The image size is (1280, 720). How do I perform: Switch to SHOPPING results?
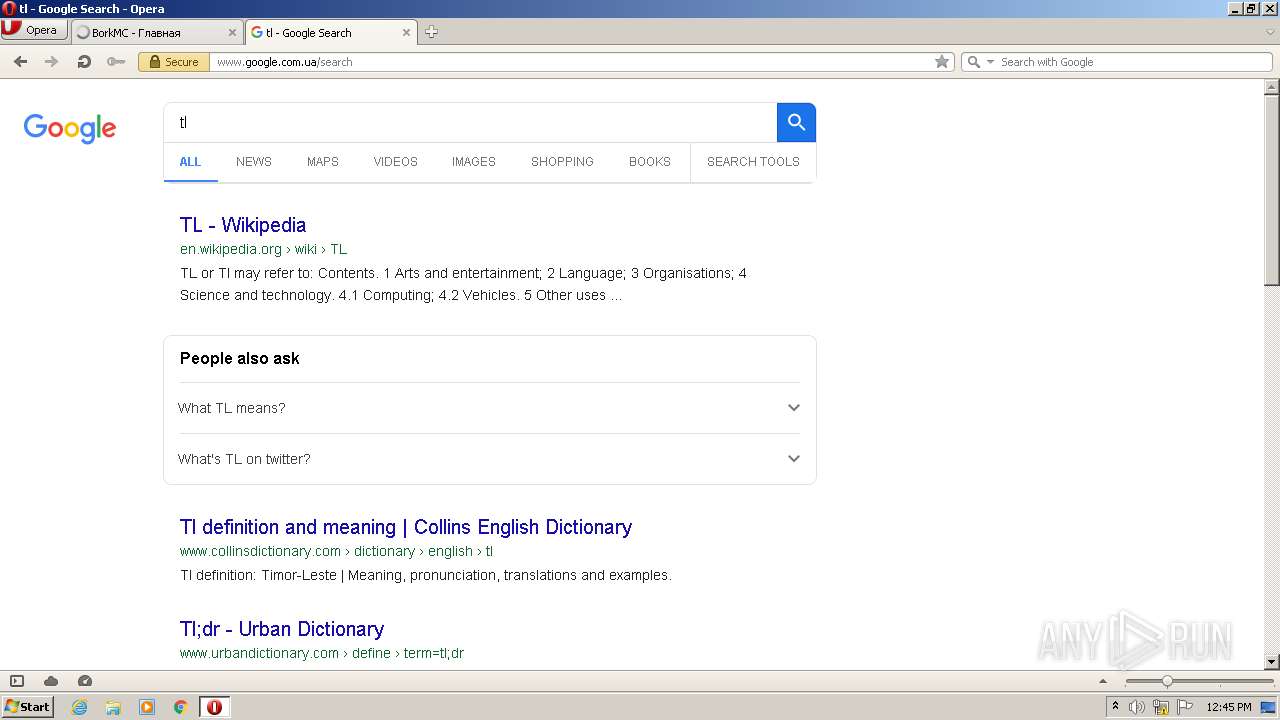click(x=562, y=161)
